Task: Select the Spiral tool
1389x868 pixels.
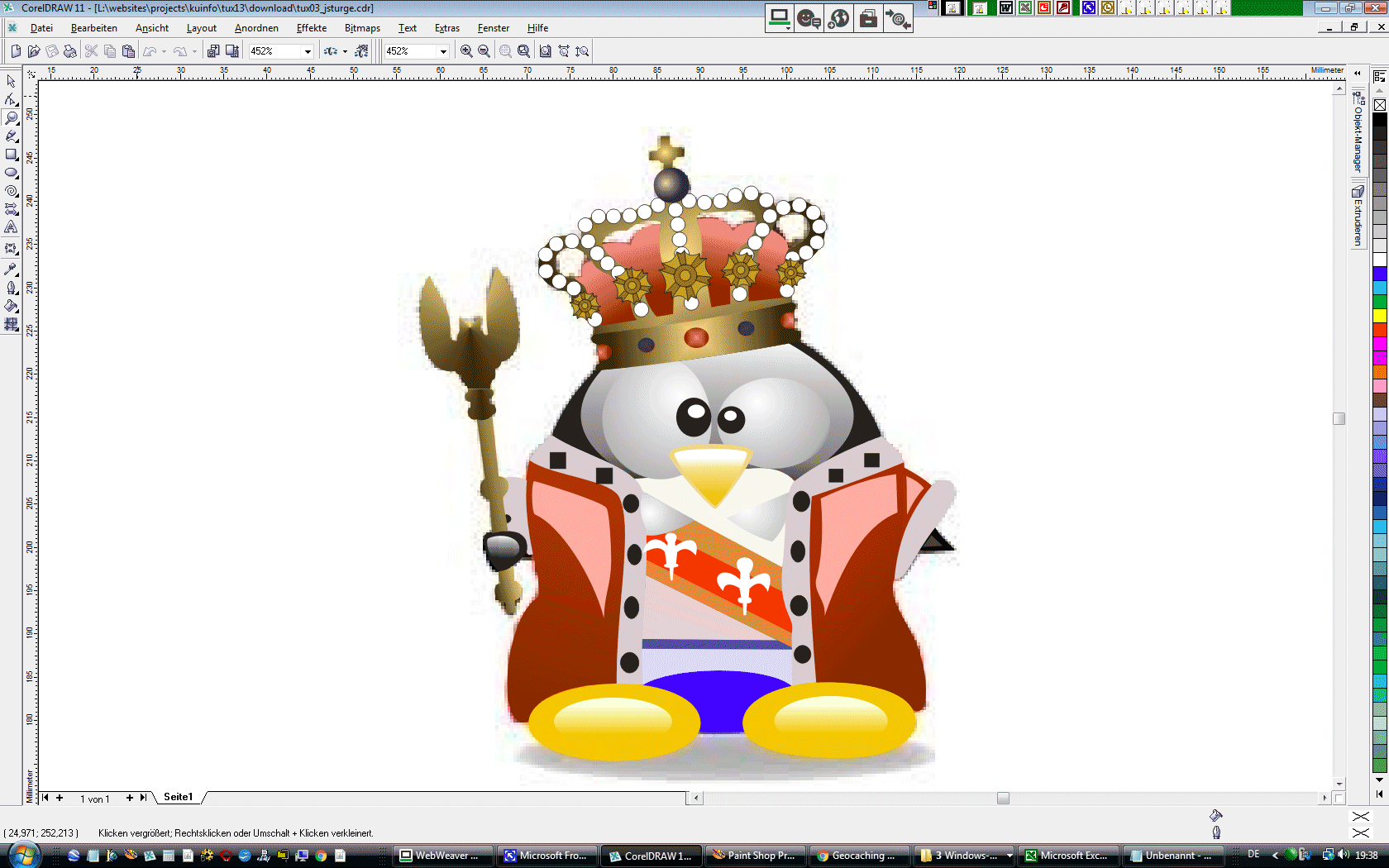Action: tap(11, 191)
